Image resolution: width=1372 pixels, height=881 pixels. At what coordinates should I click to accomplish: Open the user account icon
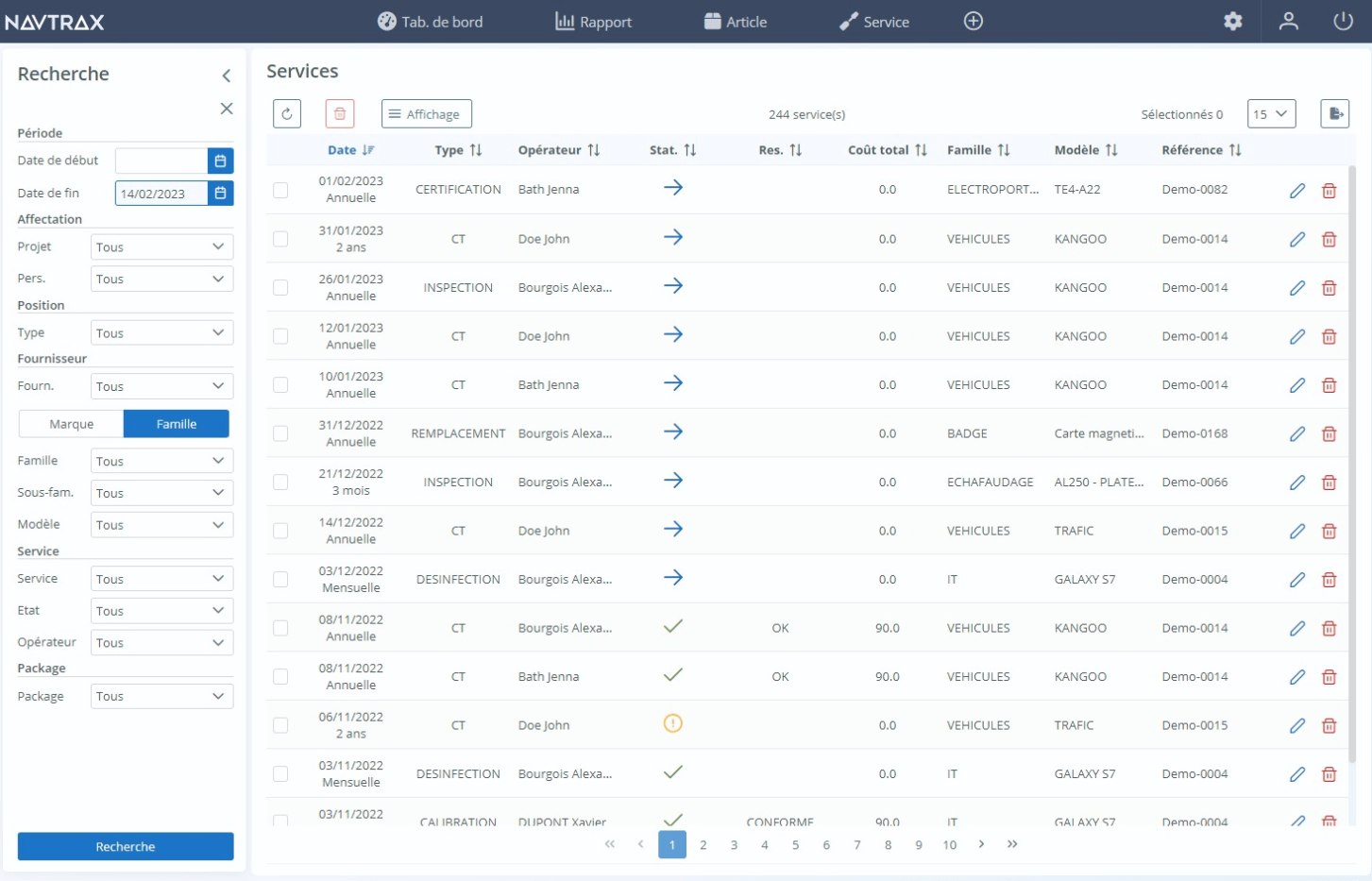point(1289,21)
